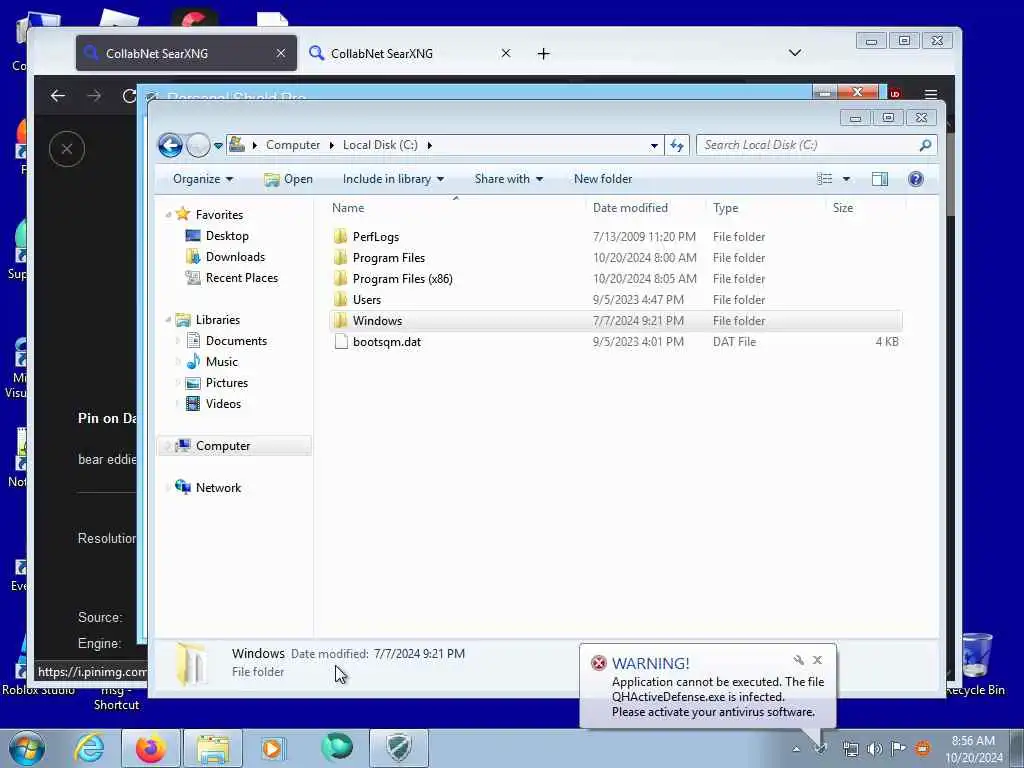Open the Organize menu

(202, 179)
